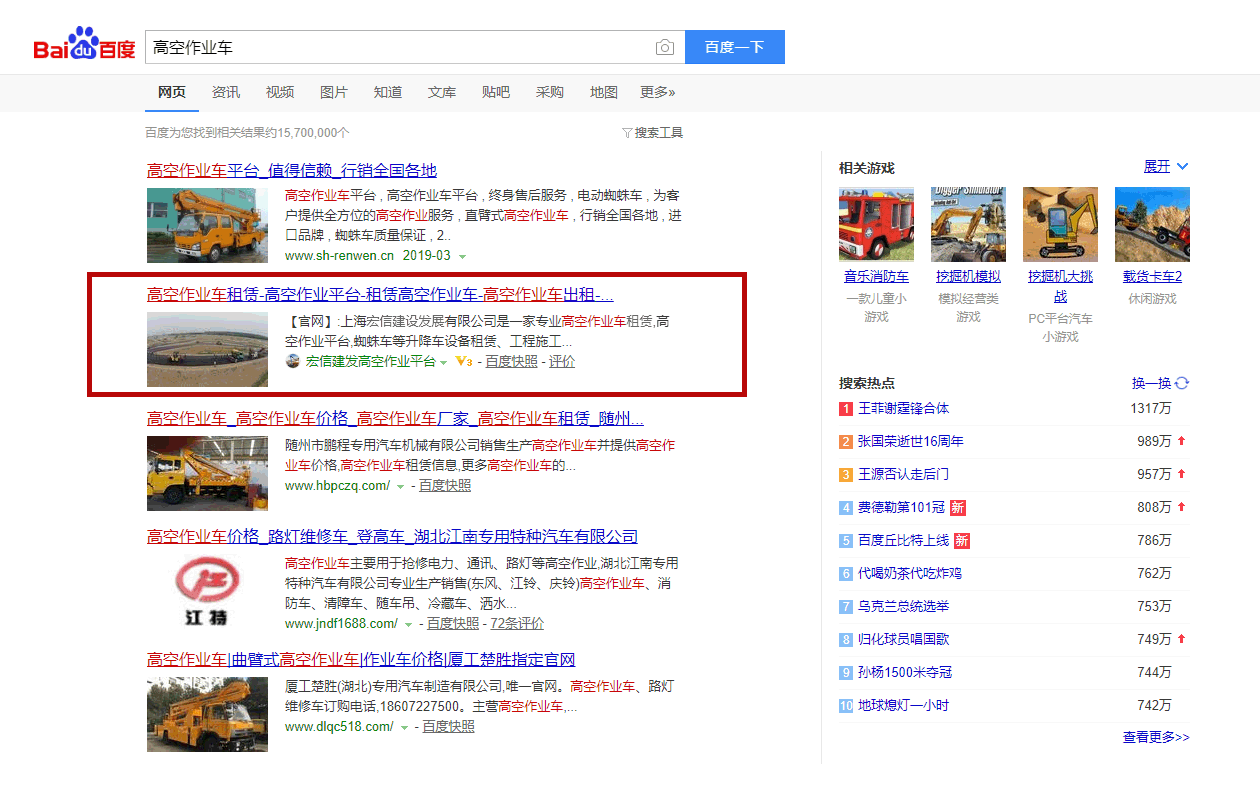Open hot search 王菲谢霆锋合体

coord(904,408)
